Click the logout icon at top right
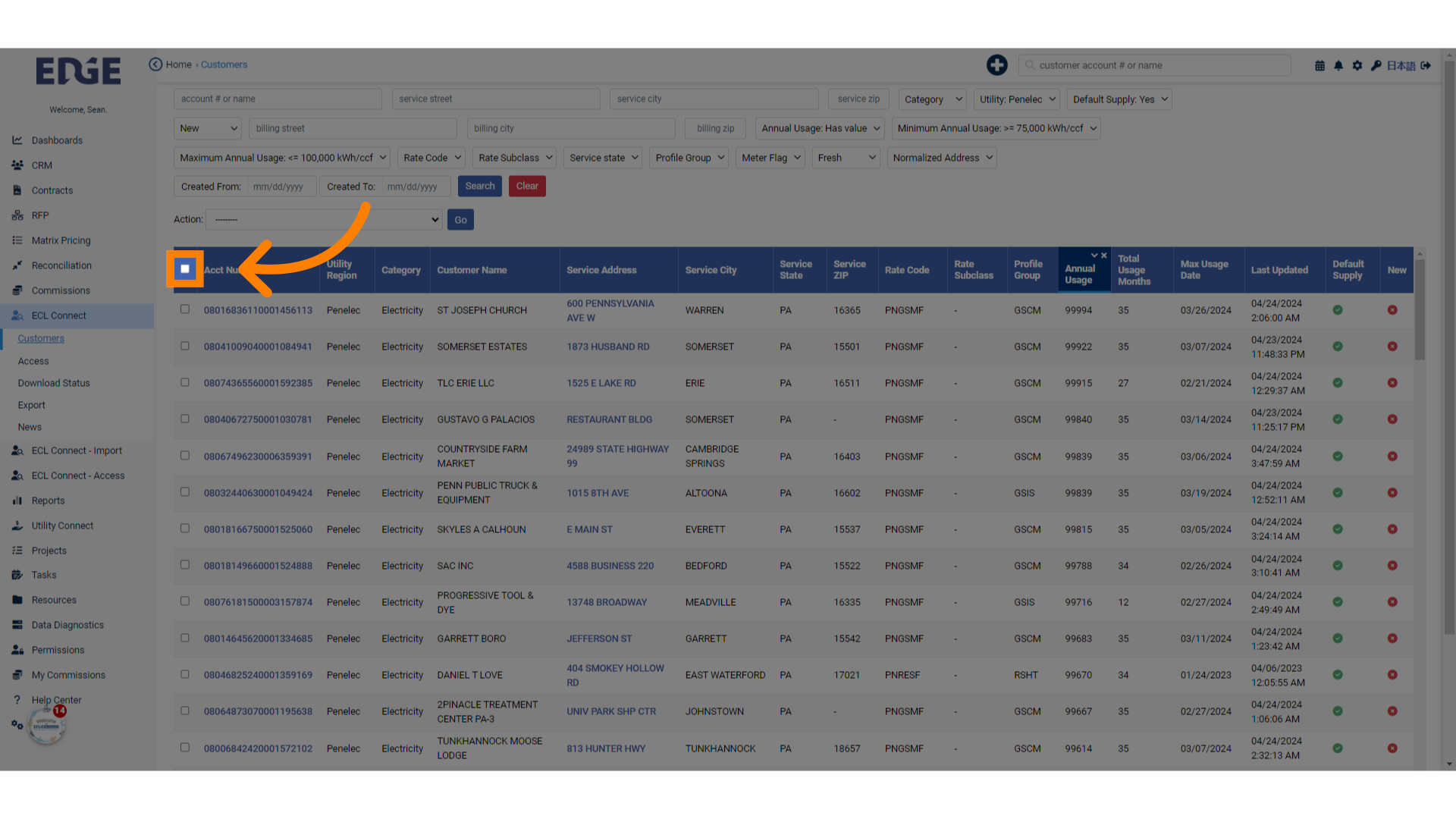This screenshot has height=819, width=1456. [x=1426, y=66]
